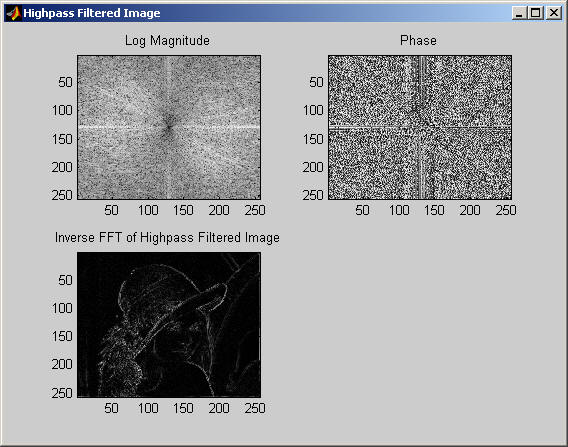Image resolution: width=568 pixels, height=447 pixels.
Task: Minimize the Highpass Filtered Image window
Action: tap(519, 13)
